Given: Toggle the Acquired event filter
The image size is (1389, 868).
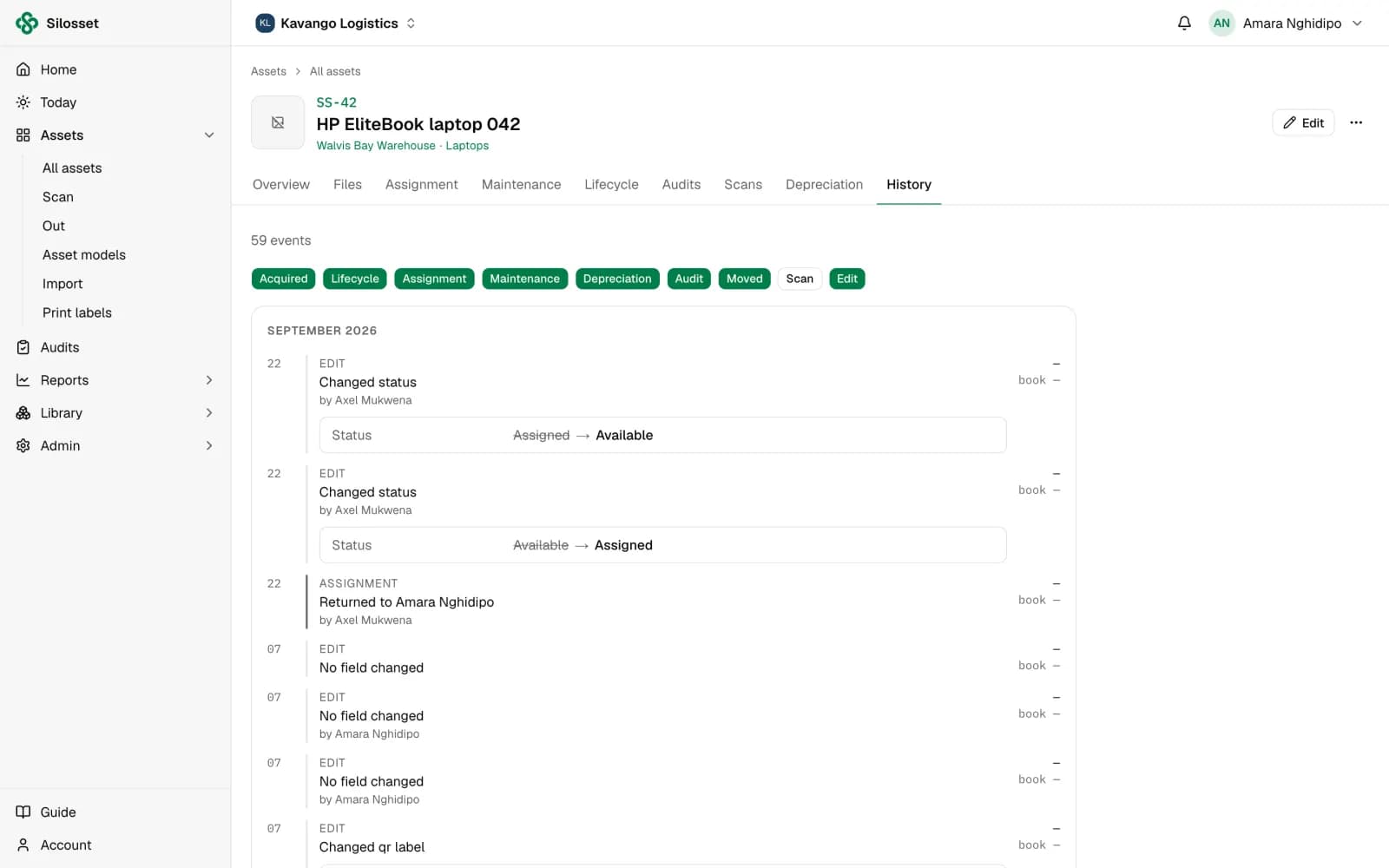Looking at the screenshot, I should (x=283, y=279).
